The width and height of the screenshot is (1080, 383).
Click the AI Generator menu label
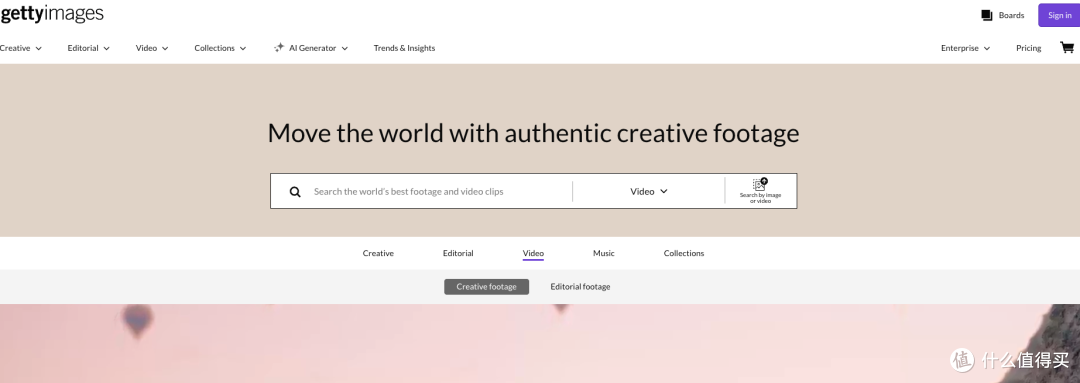tap(313, 48)
